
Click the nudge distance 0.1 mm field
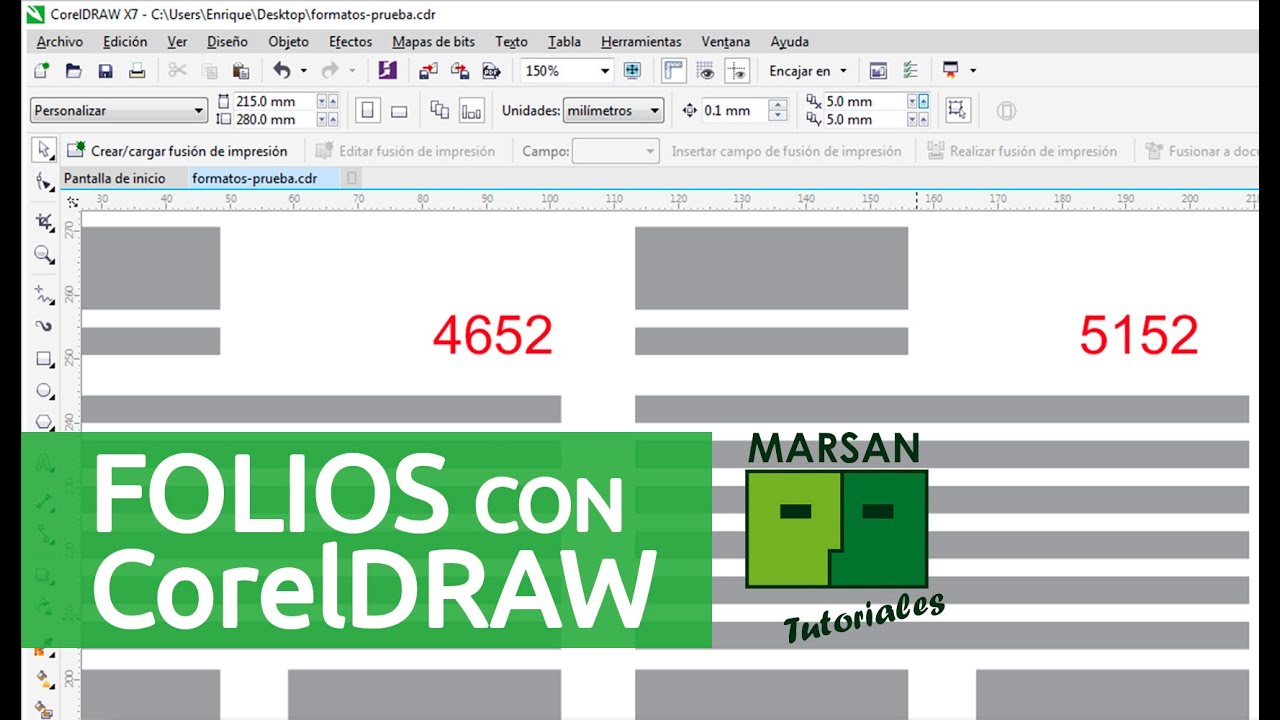pos(734,111)
